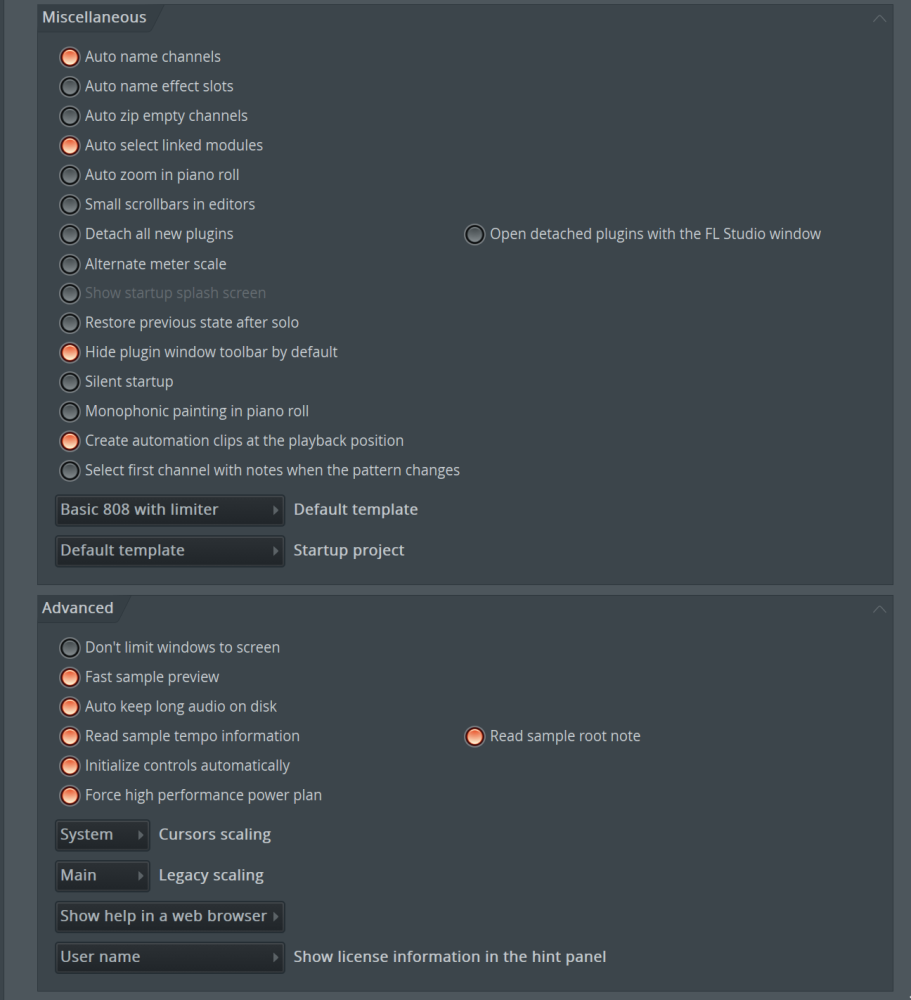This screenshot has height=1000, width=911.
Task: Collapse the Miscellaneous section arrow
Action: [x=879, y=18]
